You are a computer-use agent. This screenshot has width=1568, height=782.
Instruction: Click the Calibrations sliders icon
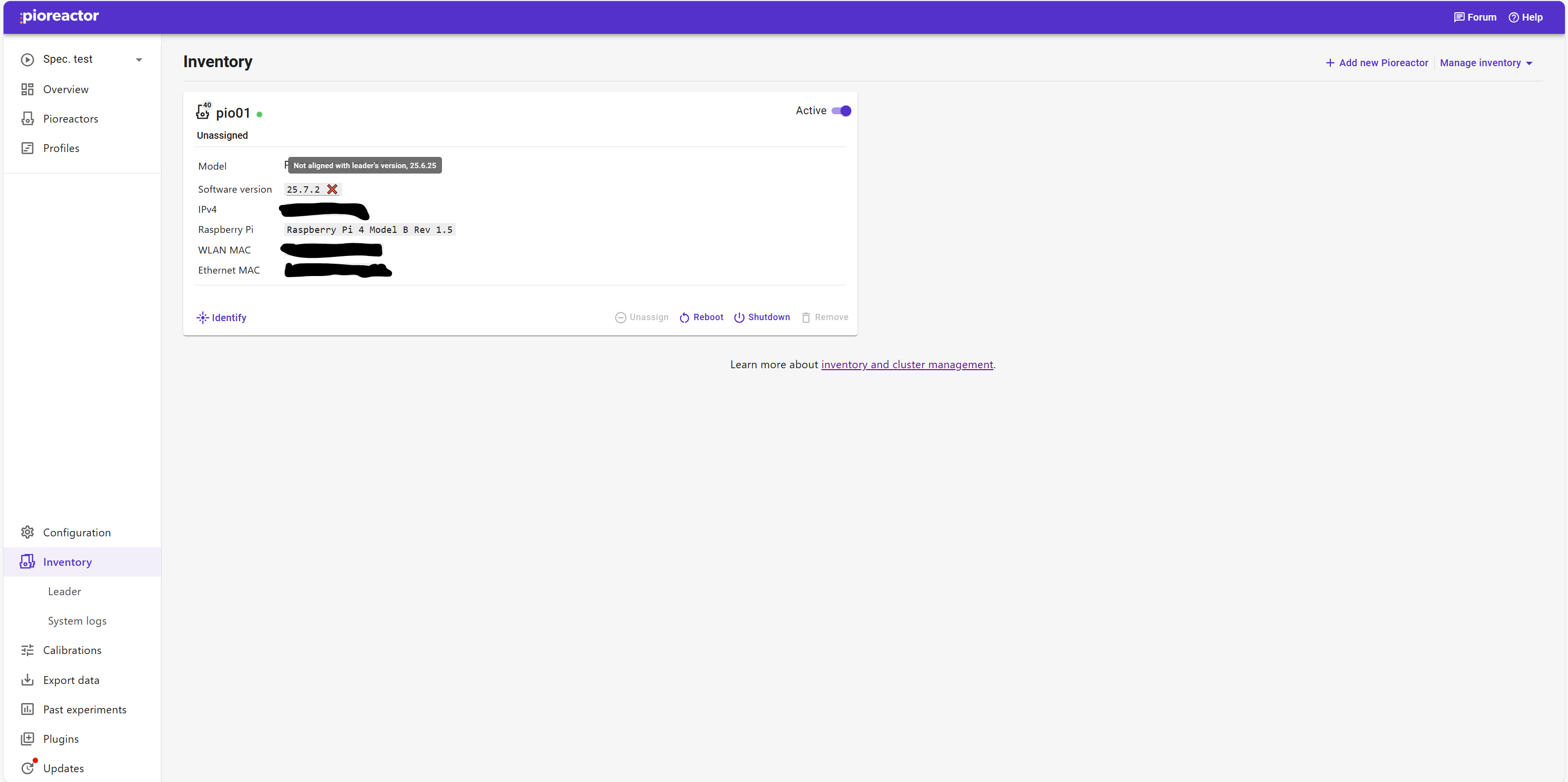click(x=27, y=651)
